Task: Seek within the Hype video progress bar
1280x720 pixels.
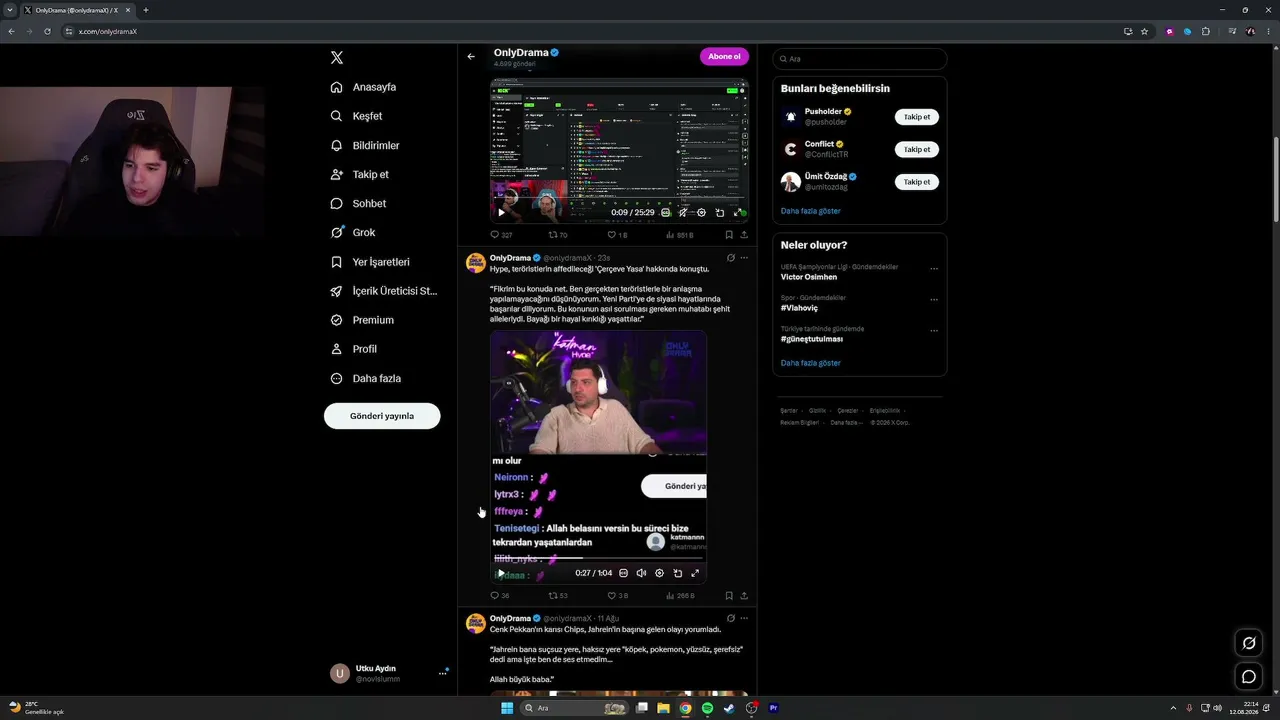Action: (598, 558)
